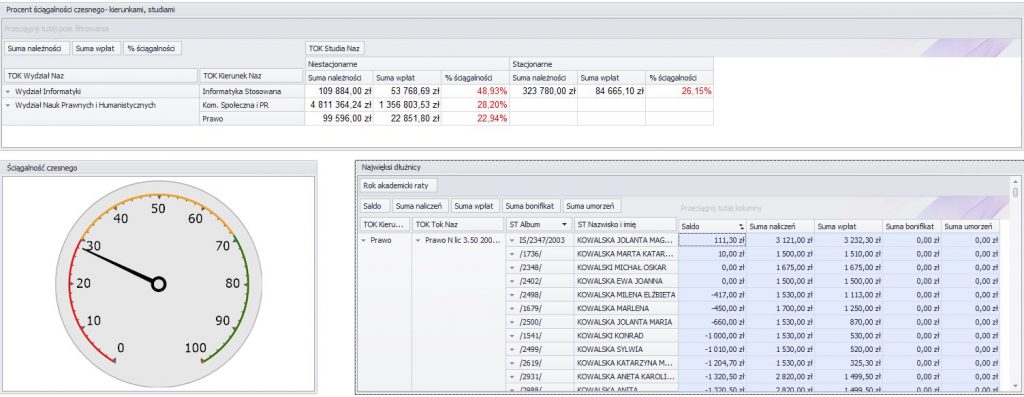Click the -1 204,70 zł saldo cell
This screenshot has width=1024, height=397.
712,363
